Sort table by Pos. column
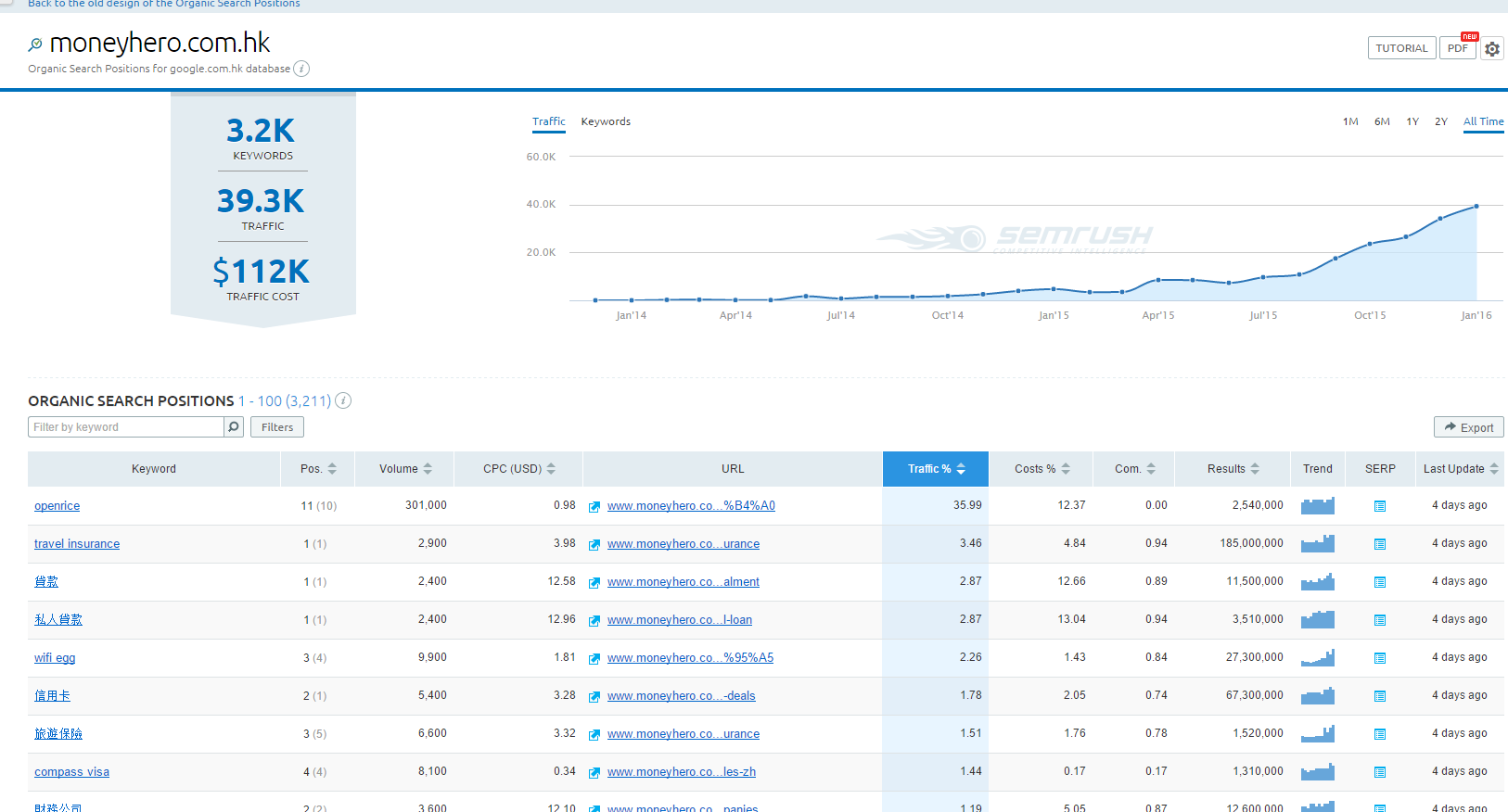 [318, 469]
